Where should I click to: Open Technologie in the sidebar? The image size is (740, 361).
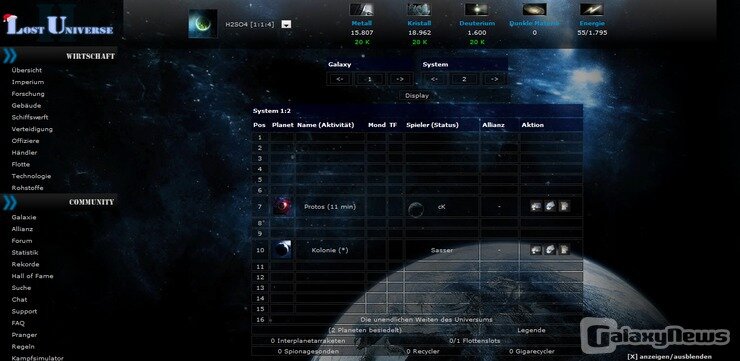click(31, 176)
